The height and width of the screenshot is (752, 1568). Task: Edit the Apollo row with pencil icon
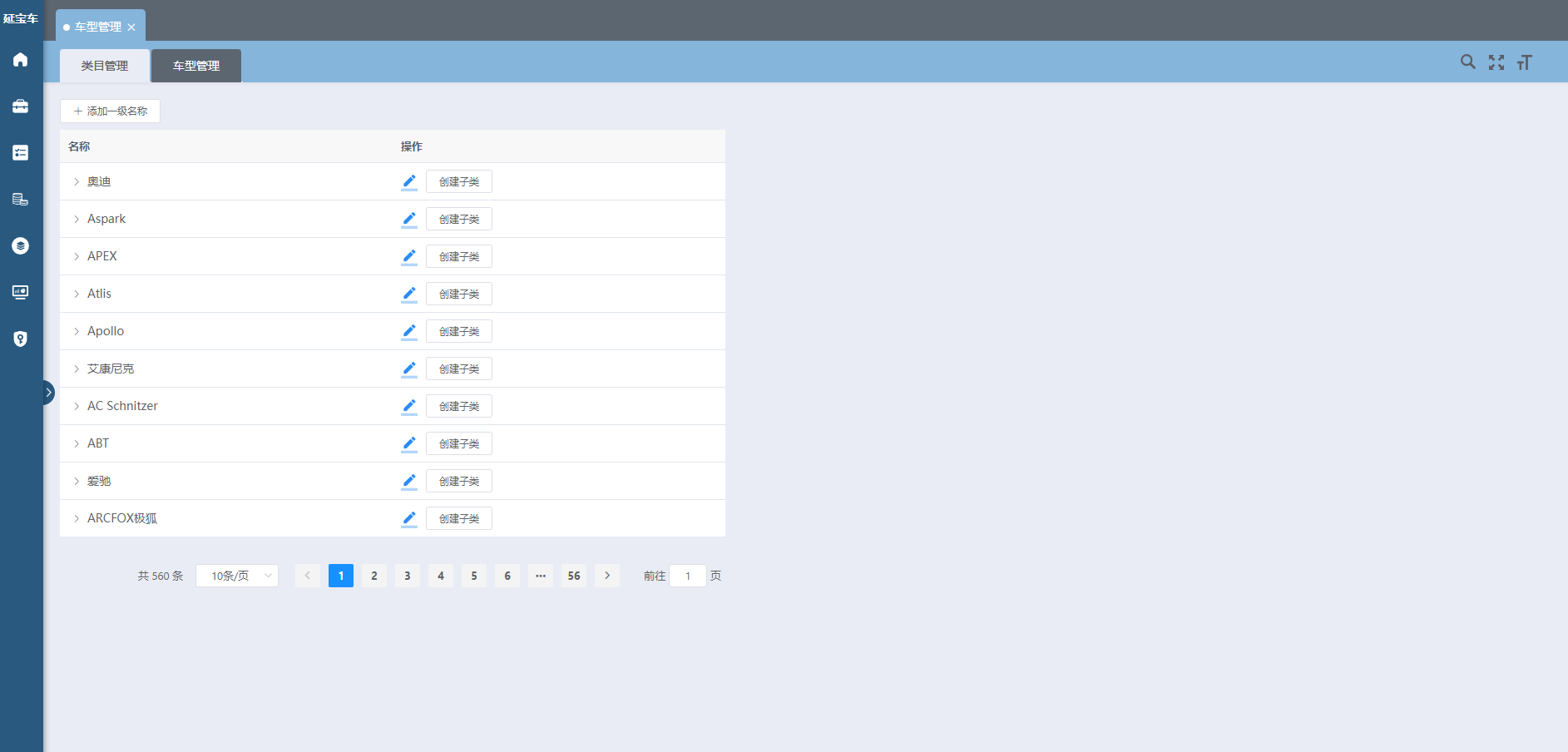[x=409, y=332]
